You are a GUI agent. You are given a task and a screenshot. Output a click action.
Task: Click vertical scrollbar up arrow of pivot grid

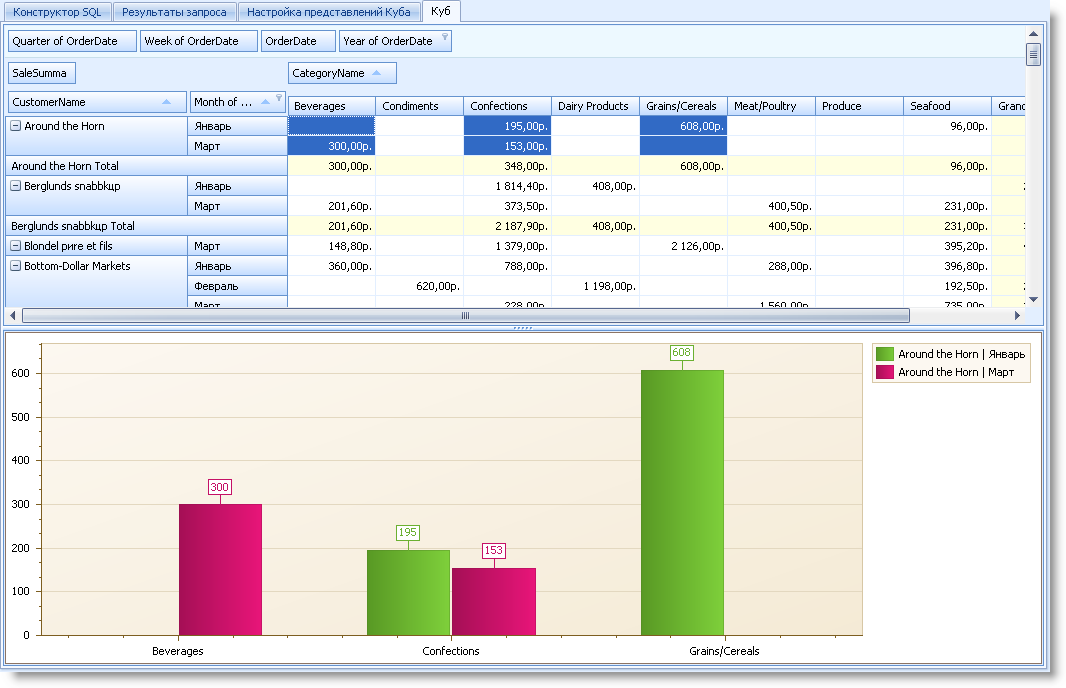point(1033,34)
